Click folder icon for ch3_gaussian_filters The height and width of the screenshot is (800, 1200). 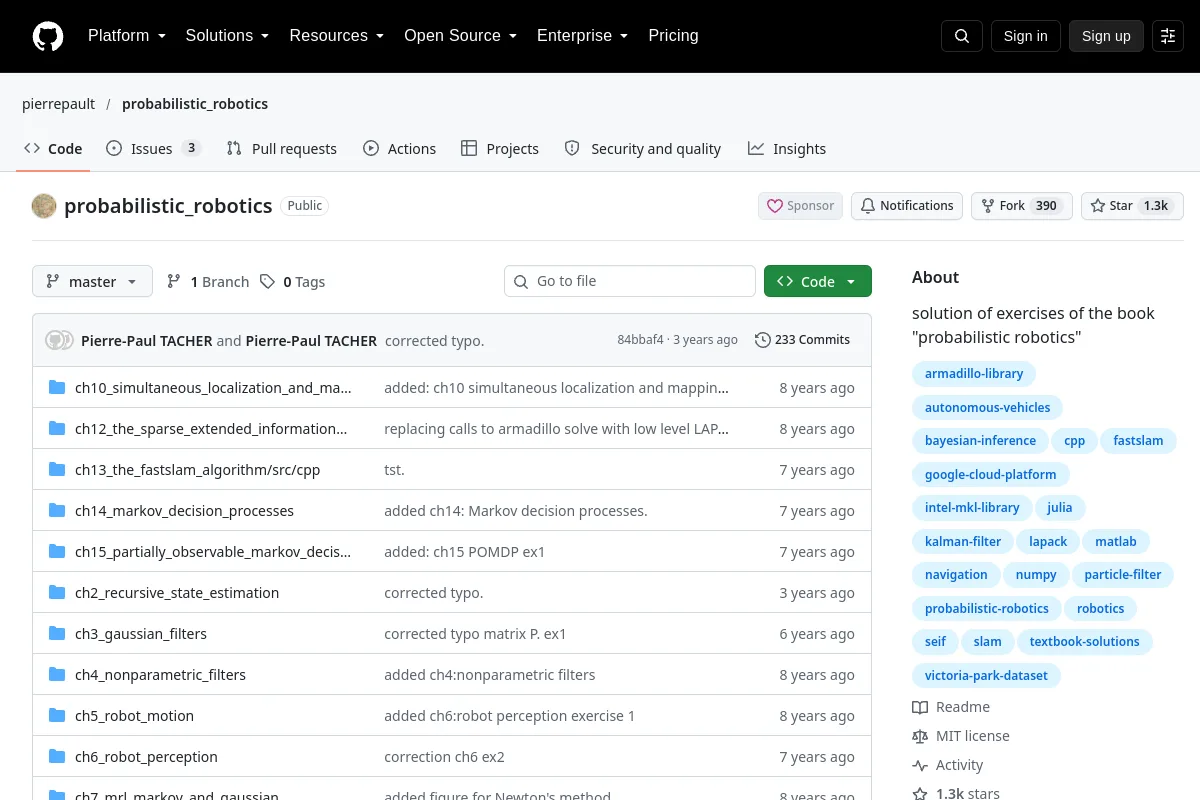[x=57, y=634]
